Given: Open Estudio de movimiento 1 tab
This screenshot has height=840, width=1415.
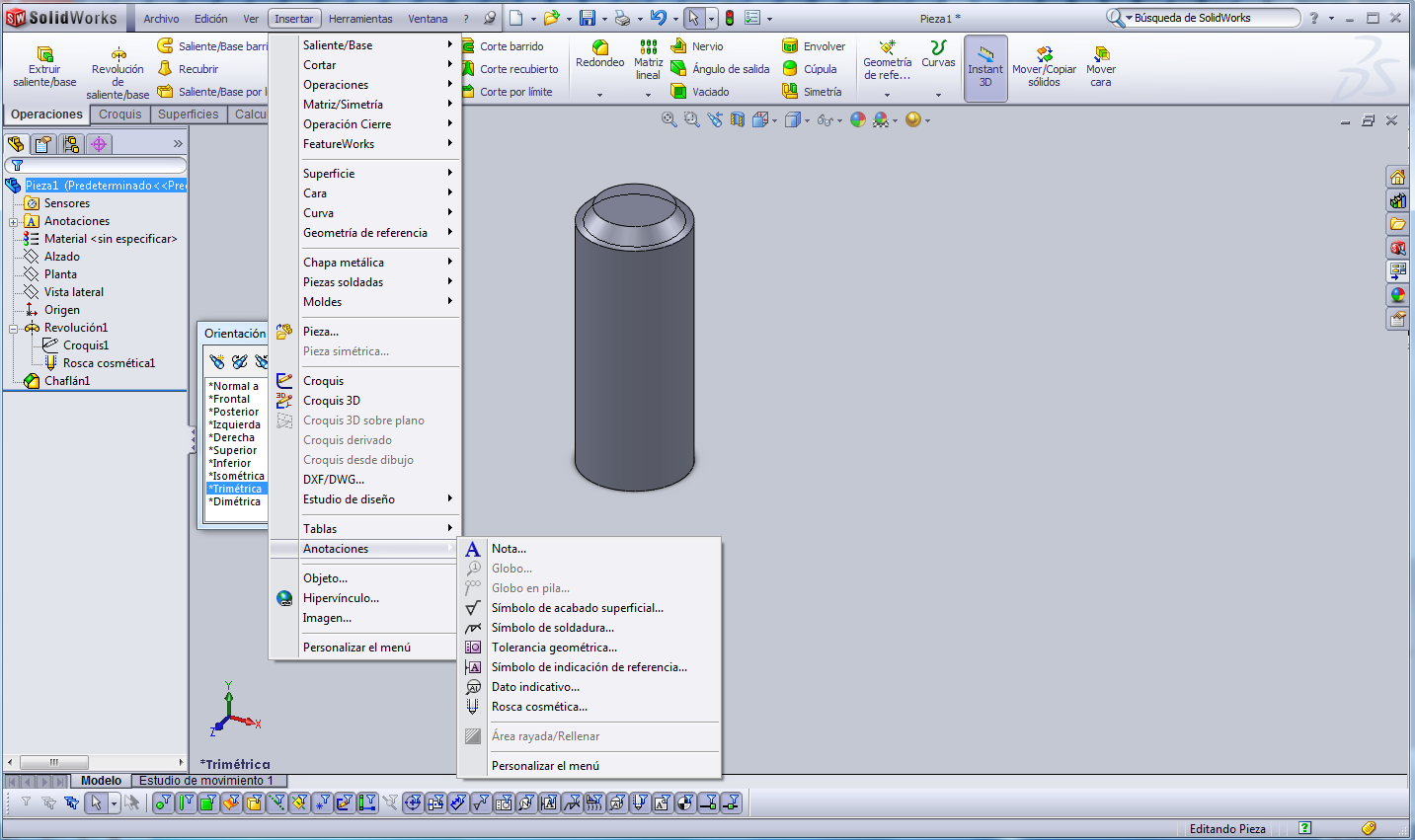Looking at the screenshot, I should [x=206, y=781].
